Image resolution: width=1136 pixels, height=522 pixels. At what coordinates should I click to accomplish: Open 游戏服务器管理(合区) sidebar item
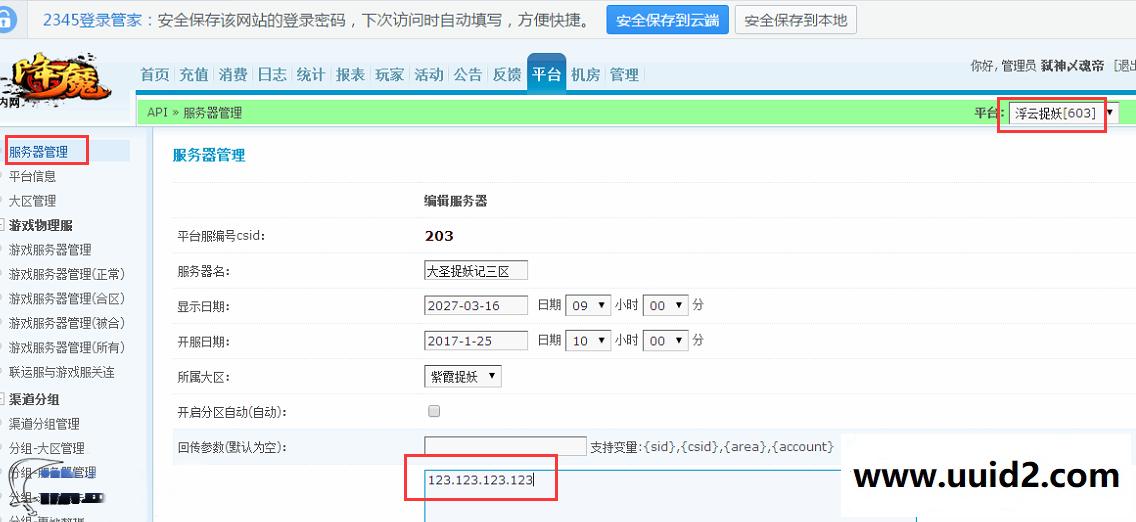(67, 298)
